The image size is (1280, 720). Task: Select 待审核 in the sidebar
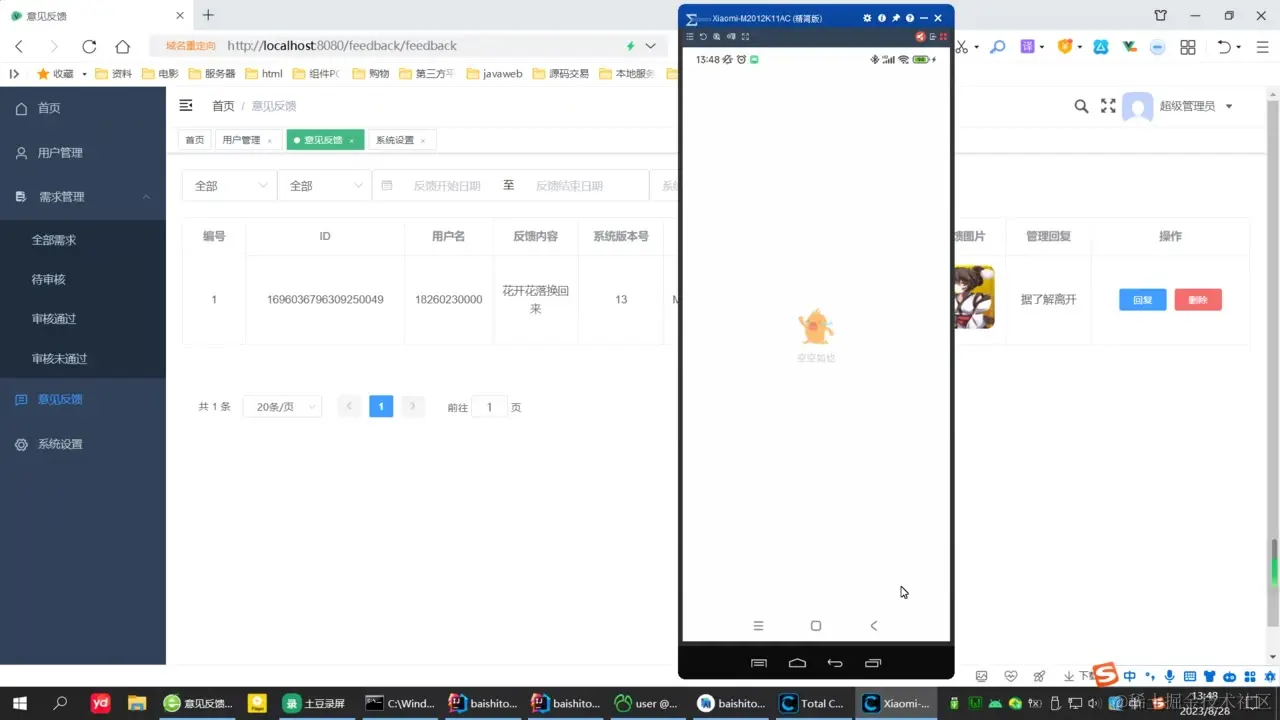(x=83, y=280)
